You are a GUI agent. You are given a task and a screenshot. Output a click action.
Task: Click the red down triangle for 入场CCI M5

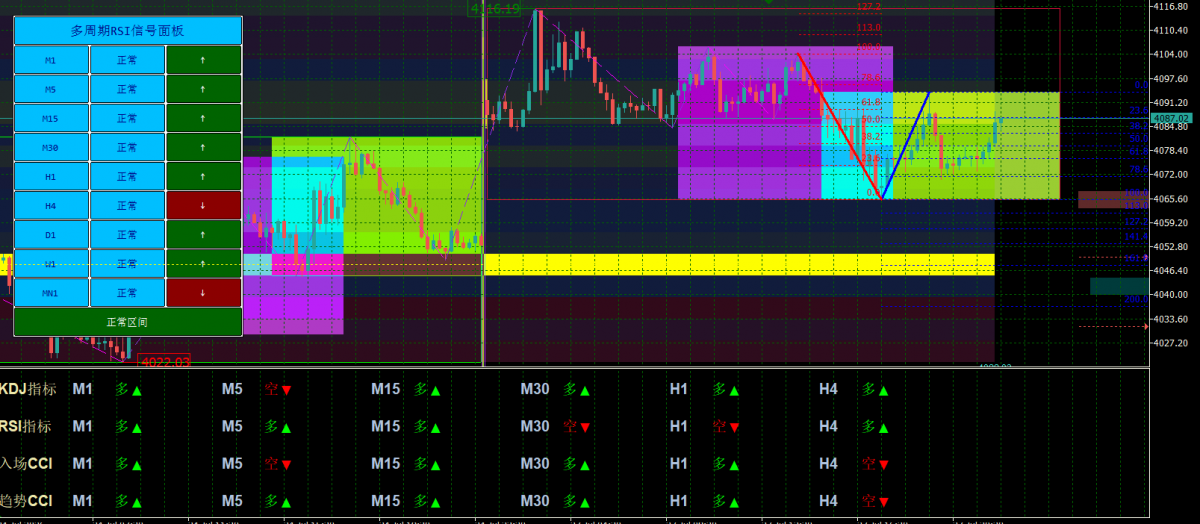[x=286, y=465]
